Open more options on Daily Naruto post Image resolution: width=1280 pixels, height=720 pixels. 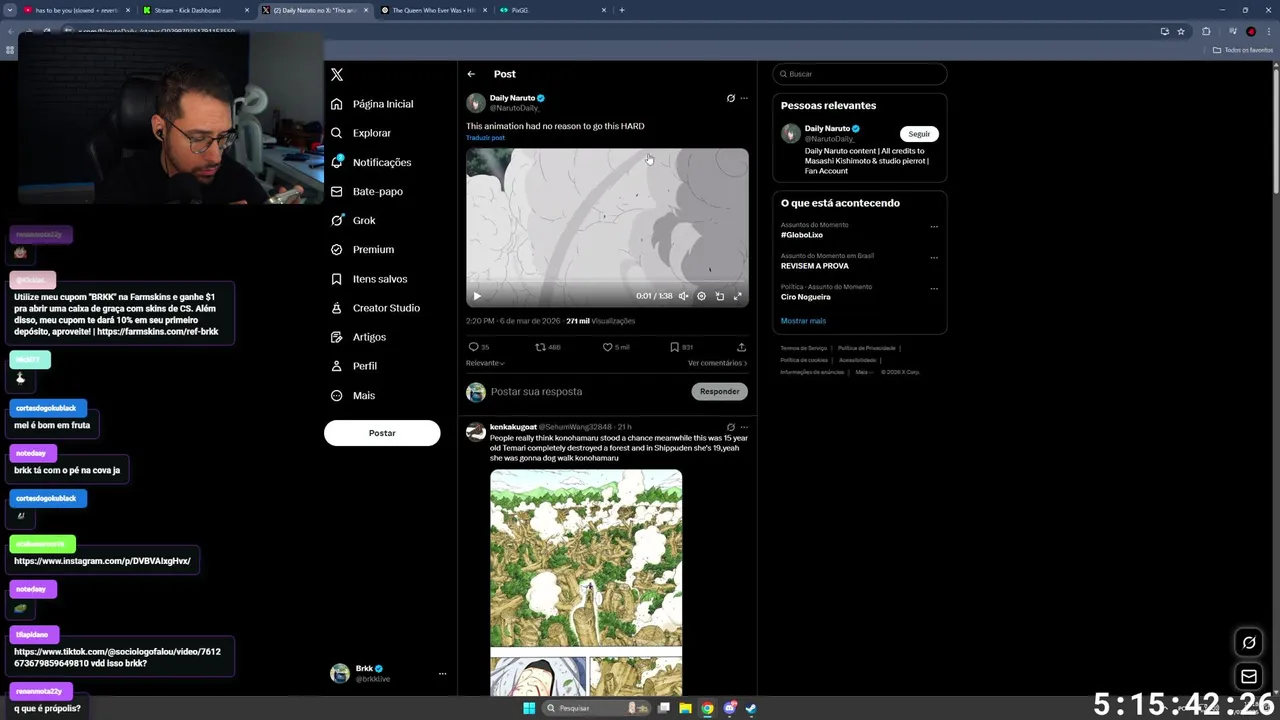(744, 98)
